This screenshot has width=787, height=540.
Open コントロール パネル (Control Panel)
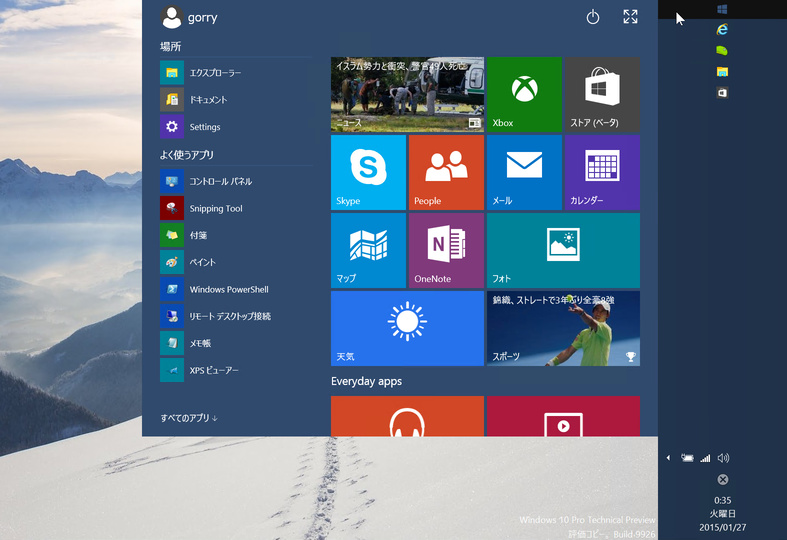pyautogui.click(x=220, y=182)
